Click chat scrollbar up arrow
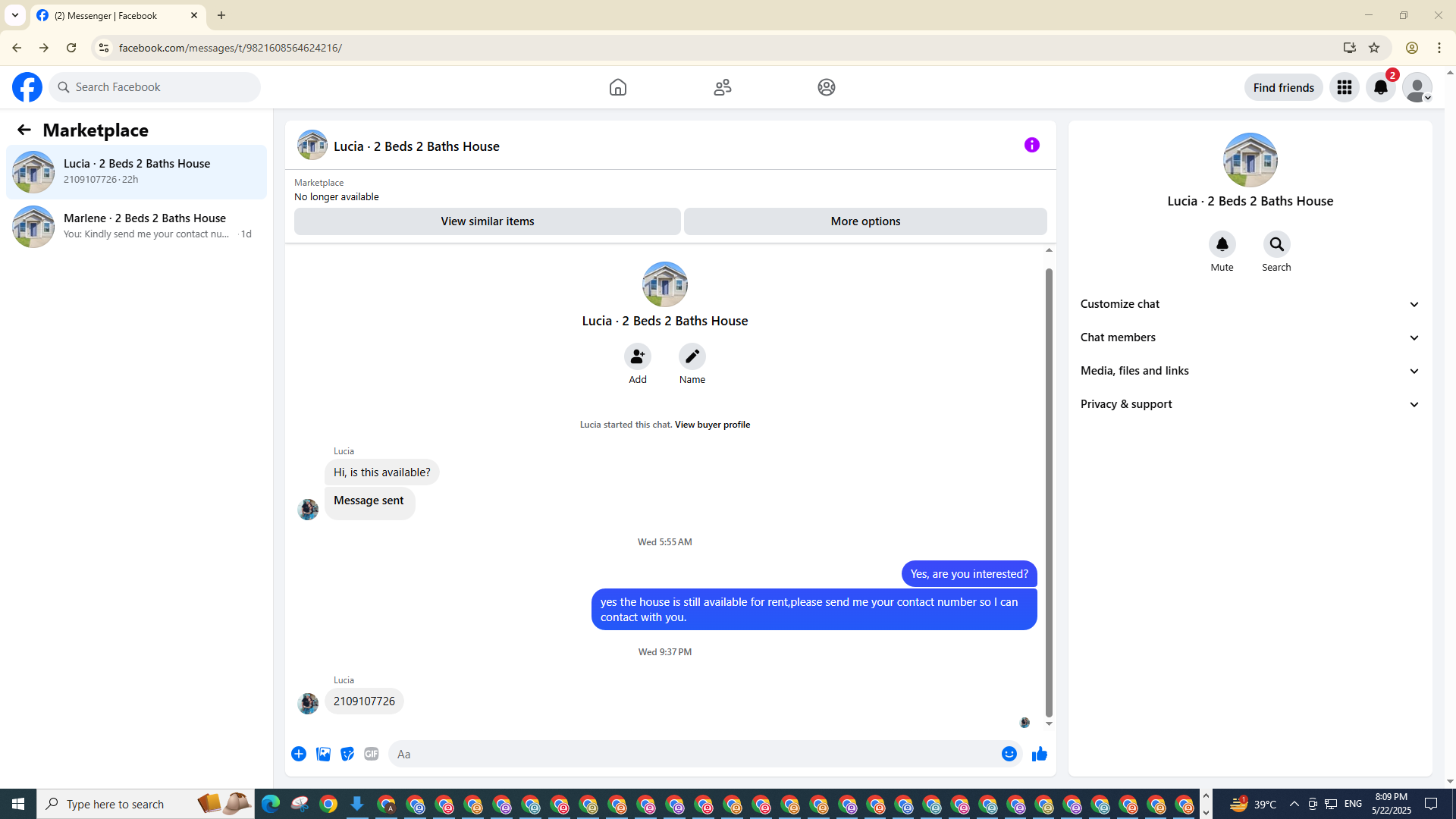 click(x=1050, y=250)
